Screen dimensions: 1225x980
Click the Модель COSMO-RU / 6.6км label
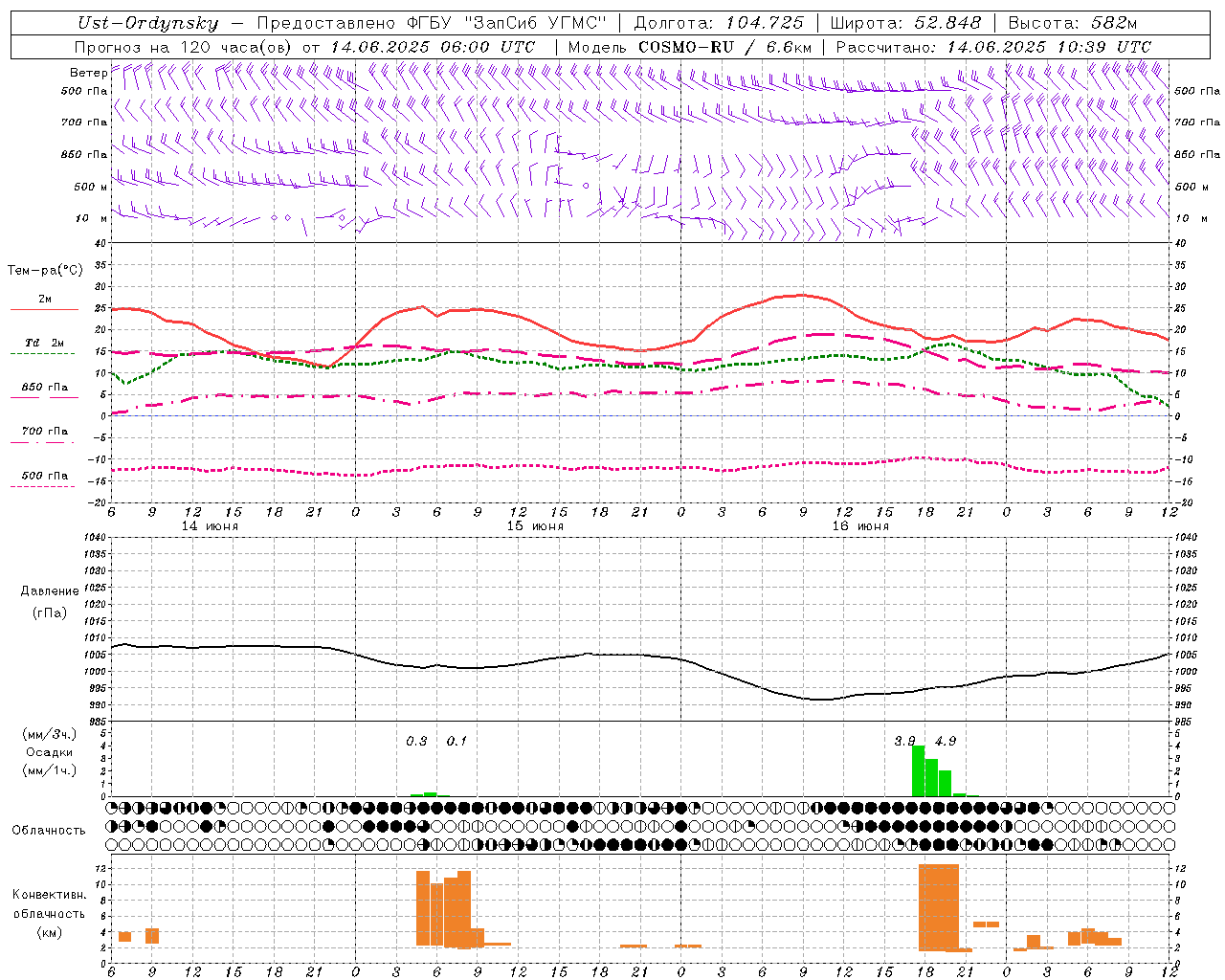pyautogui.click(x=690, y=47)
